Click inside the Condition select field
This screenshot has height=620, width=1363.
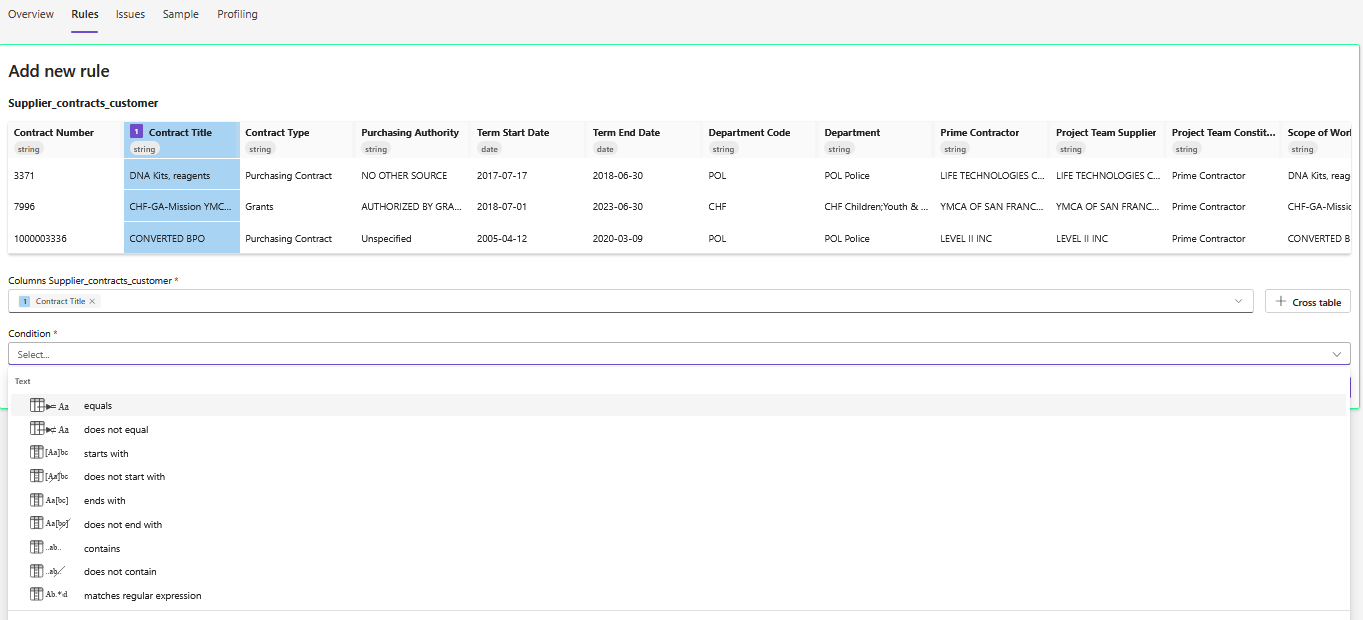click(x=660, y=354)
